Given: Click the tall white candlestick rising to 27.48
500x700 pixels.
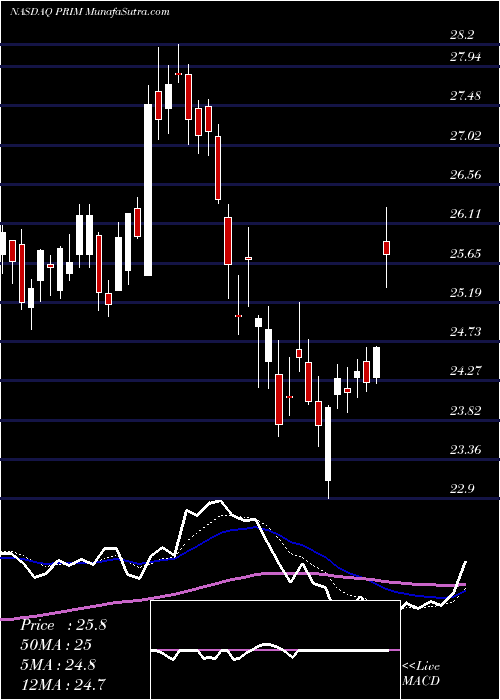Looking at the screenshot, I should pyautogui.click(x=148, y=190).
